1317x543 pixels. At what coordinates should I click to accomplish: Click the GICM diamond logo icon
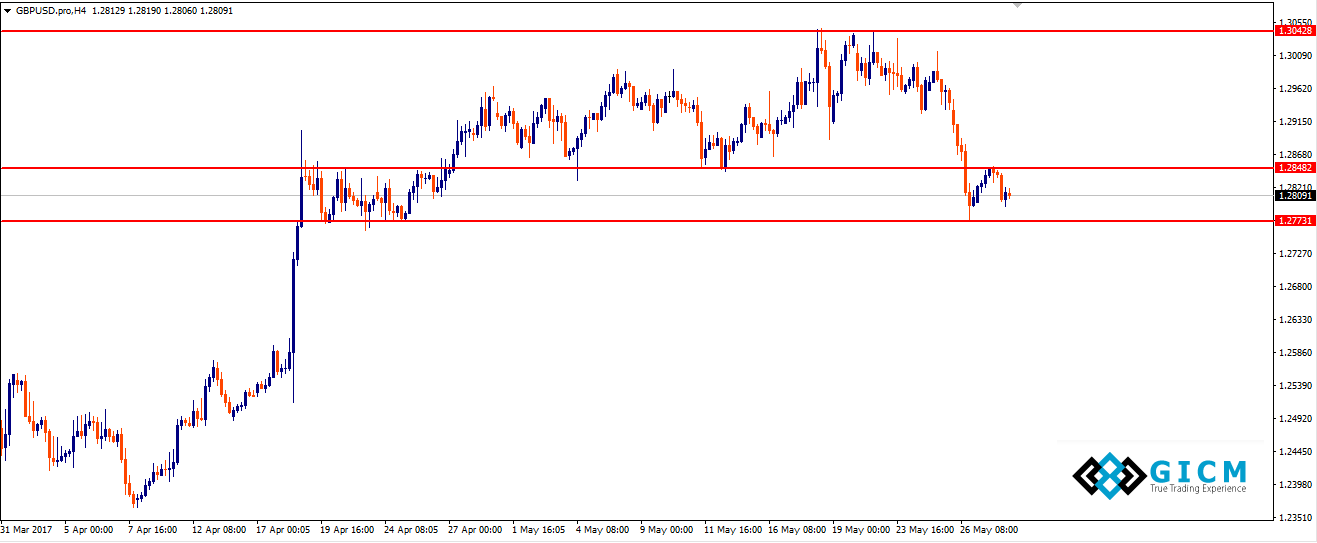(1108, 475)
